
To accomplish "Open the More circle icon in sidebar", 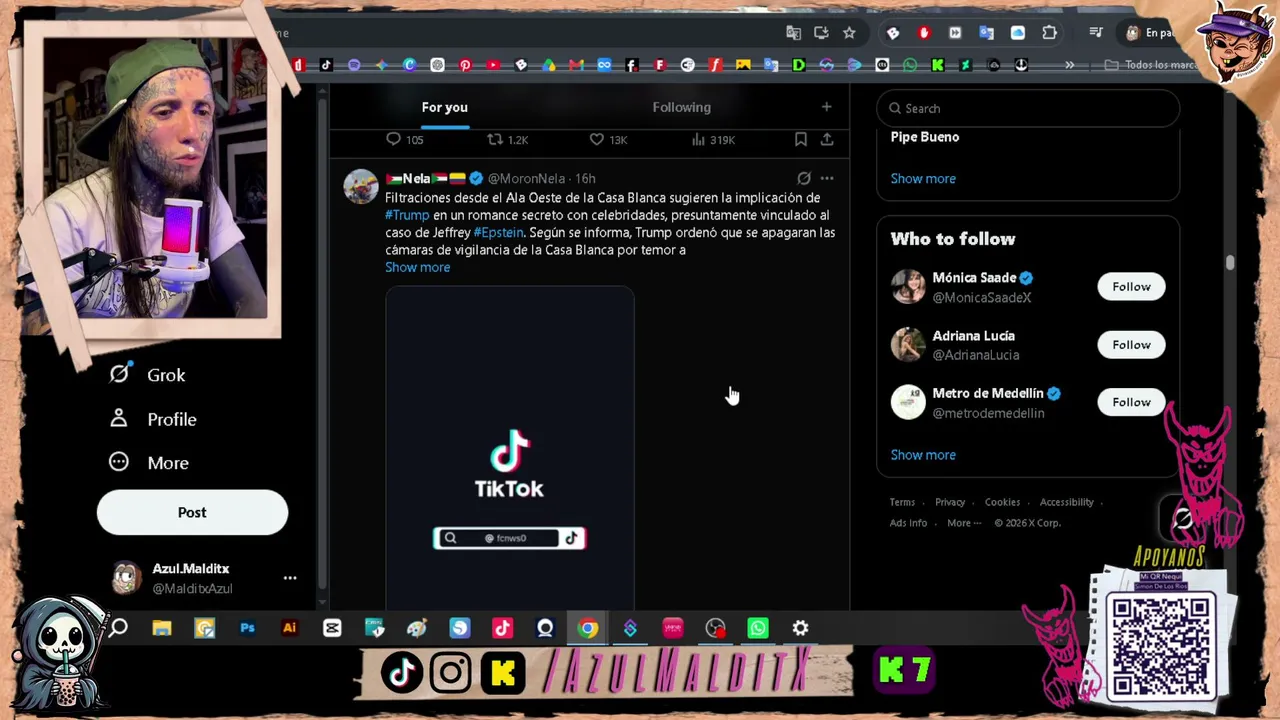I will [119, 462].
